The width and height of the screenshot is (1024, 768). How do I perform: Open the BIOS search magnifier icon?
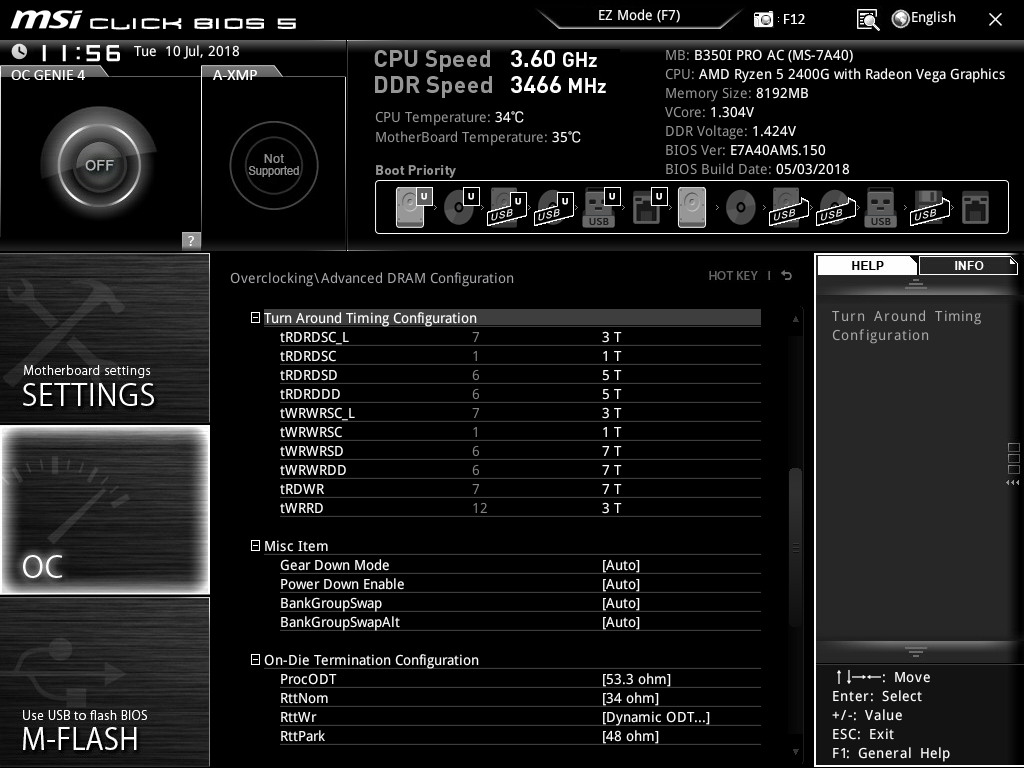[867, 19]
